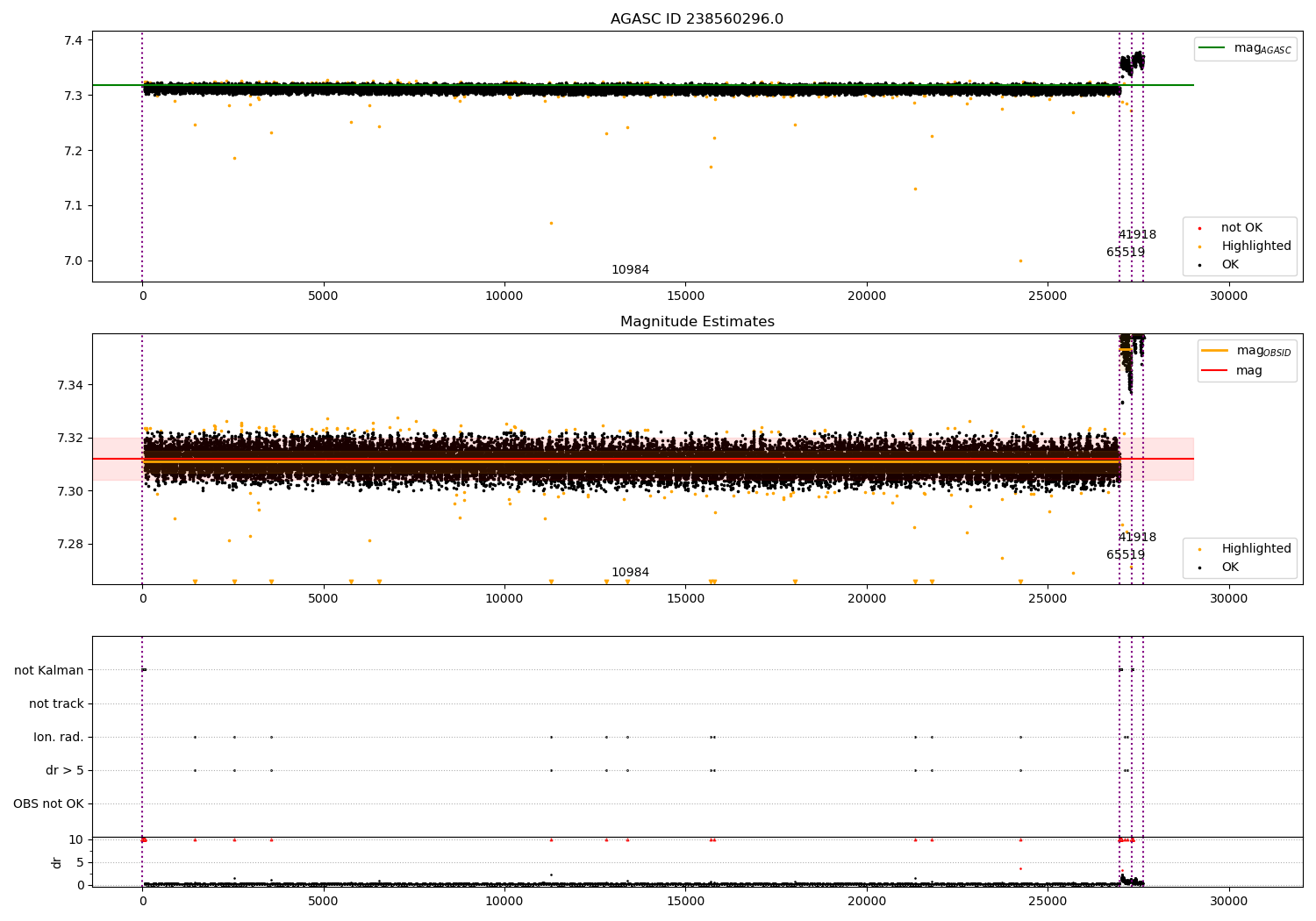The height and width of the screenshot is (921, 1316).
Task: Click the red 'mag' legend line entry
Action: (1215, 370)
